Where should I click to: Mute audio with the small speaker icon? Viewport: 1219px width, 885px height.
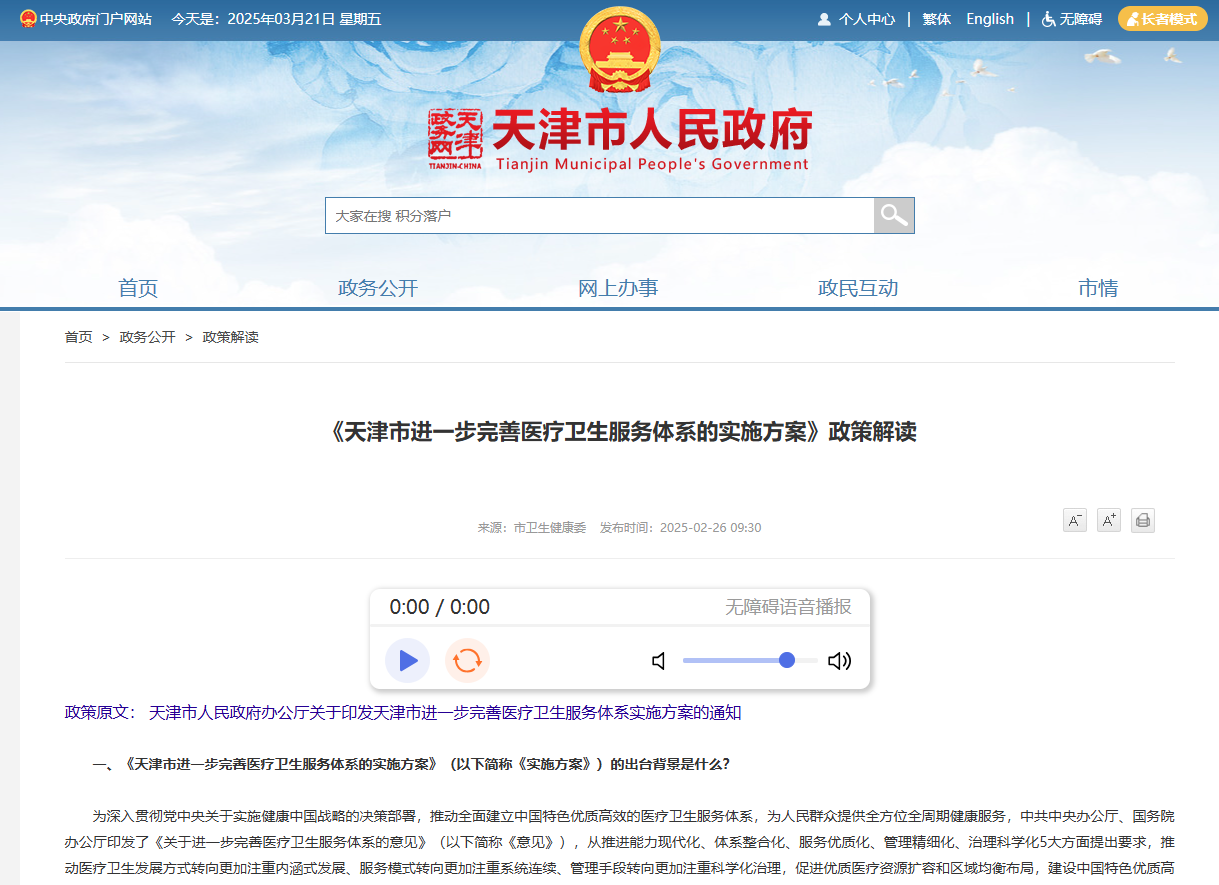tap(659, 660)
